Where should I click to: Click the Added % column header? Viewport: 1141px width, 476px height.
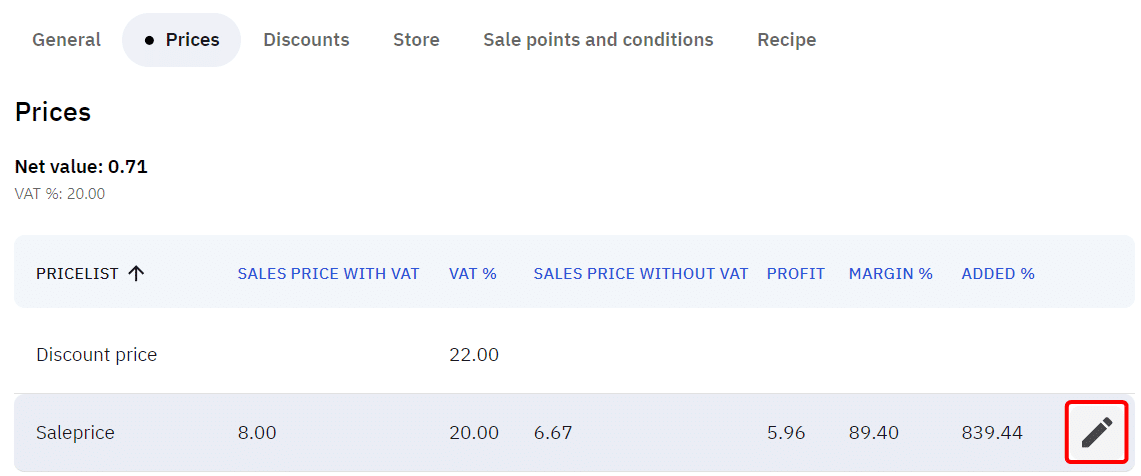[997, 273]
